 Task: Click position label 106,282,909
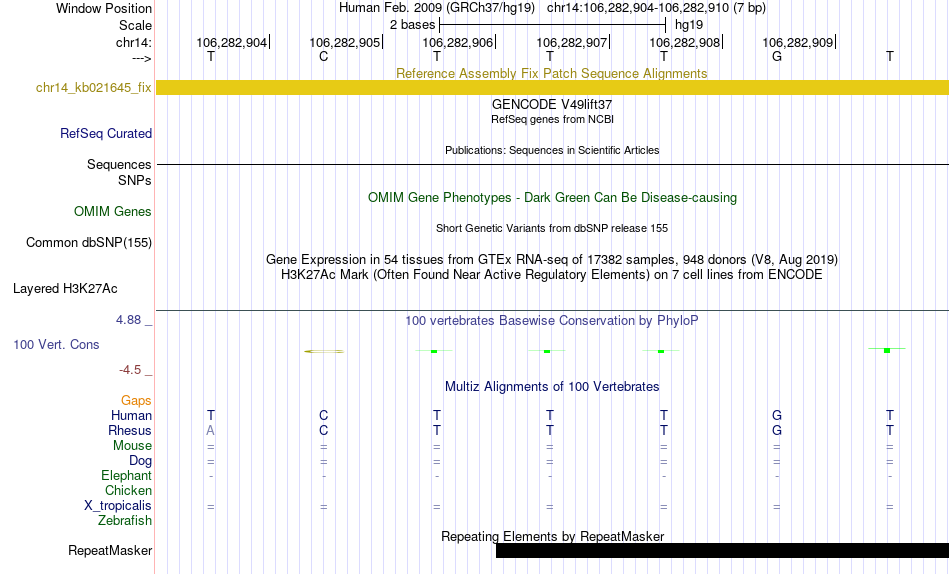pyautogui.click(x=797, y=42)
